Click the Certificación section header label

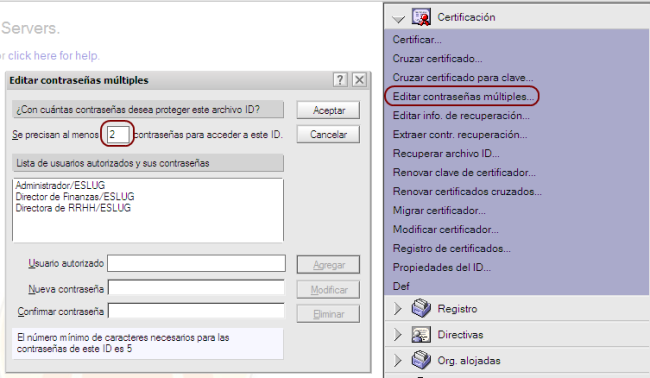[x=466, y=17]
